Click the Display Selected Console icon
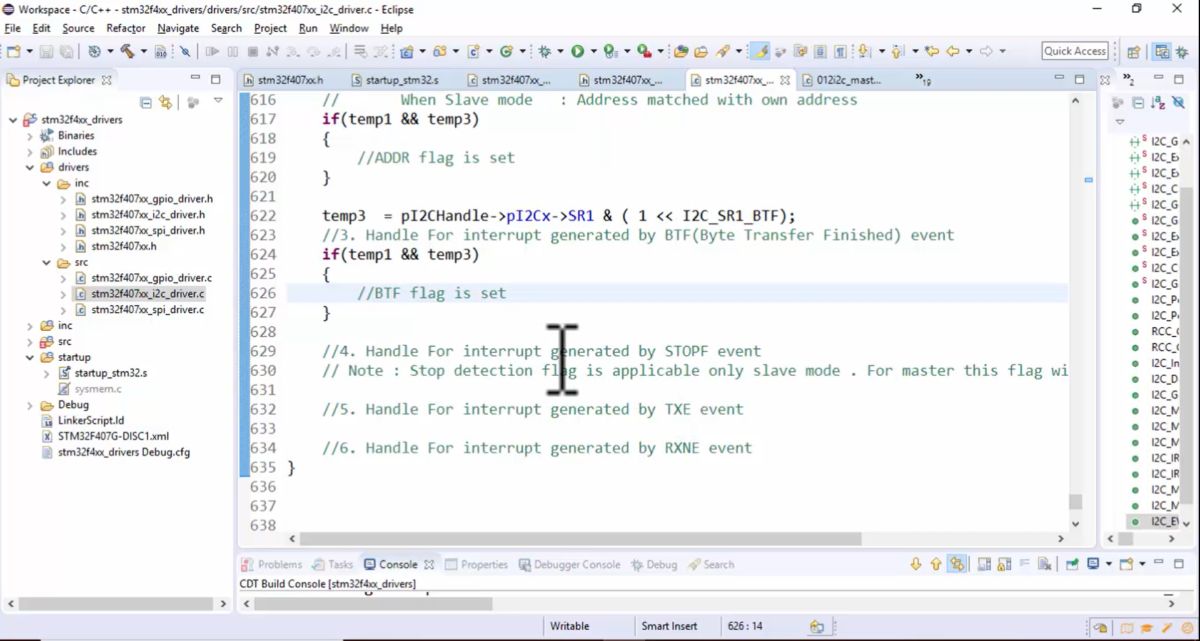Image resolution: width=1200 pixels, height=641 pixels. click(x=1093, y=564)
